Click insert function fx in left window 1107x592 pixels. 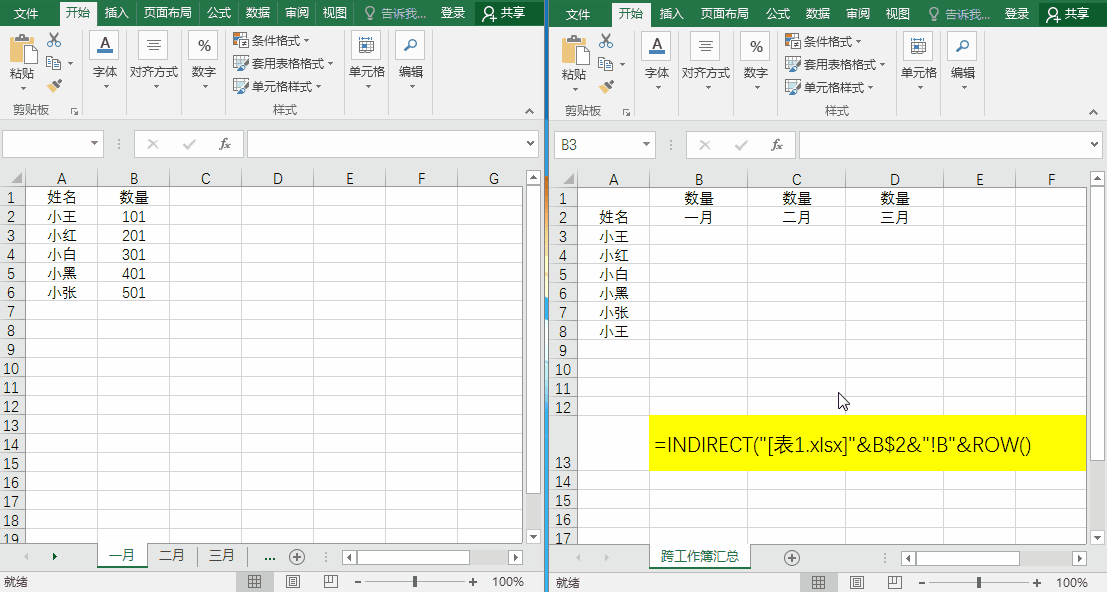click(225, 144)
